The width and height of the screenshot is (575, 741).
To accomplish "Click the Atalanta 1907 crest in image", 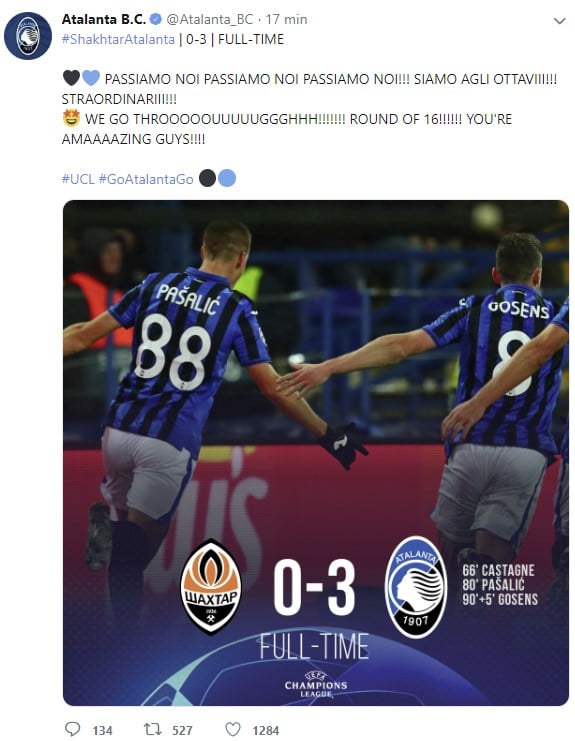I will point(416,586).
